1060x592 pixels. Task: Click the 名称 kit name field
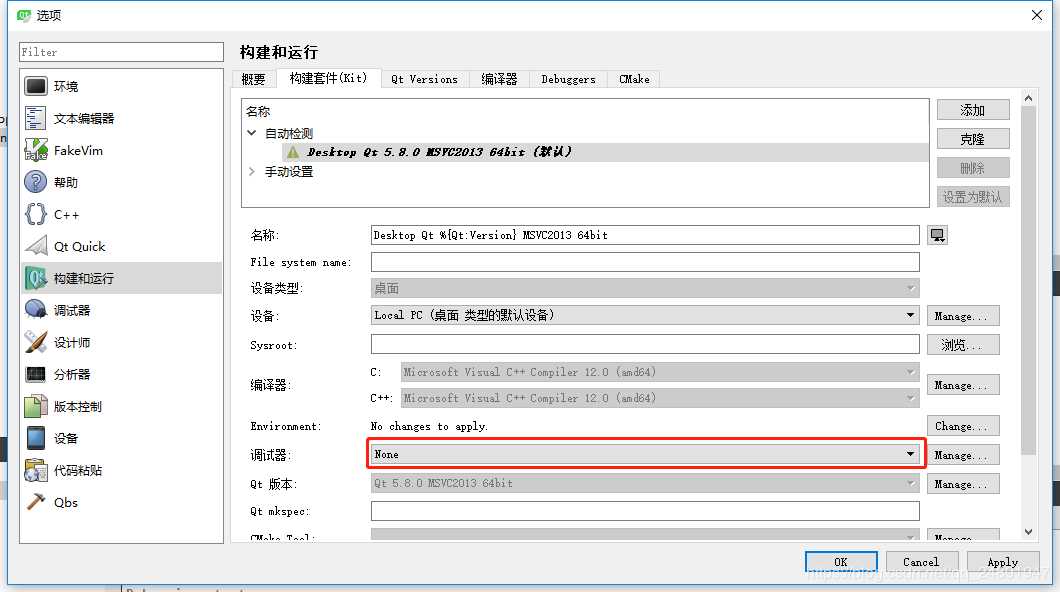[645, 235]
